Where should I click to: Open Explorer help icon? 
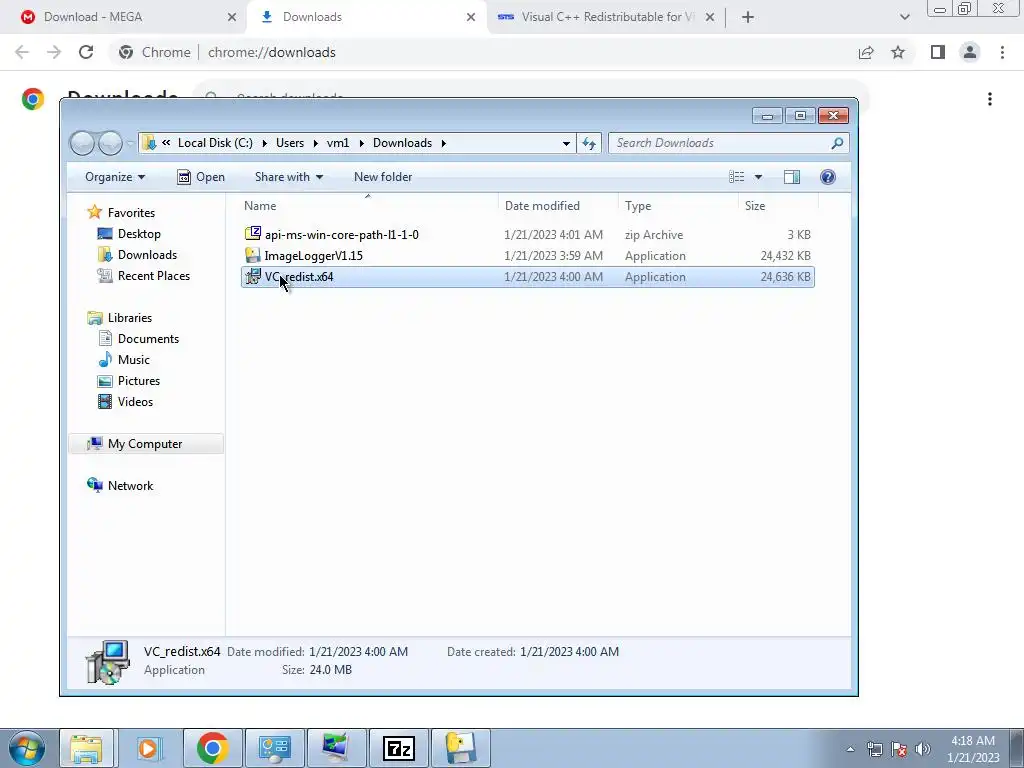(827, 177)
